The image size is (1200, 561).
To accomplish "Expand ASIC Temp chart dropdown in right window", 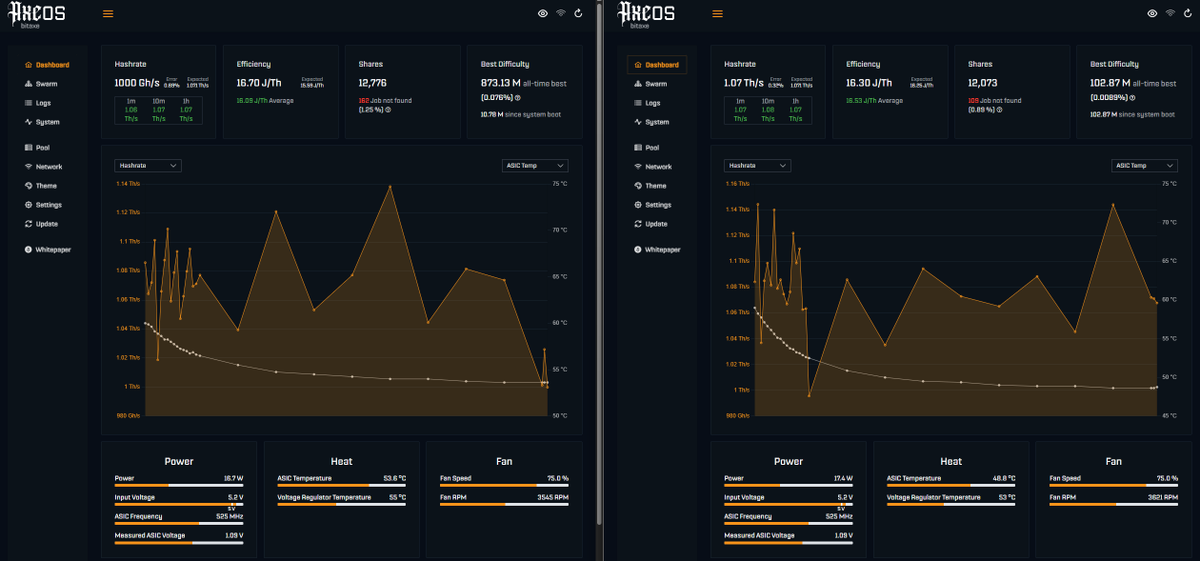I will click(x=1145, y=165).
